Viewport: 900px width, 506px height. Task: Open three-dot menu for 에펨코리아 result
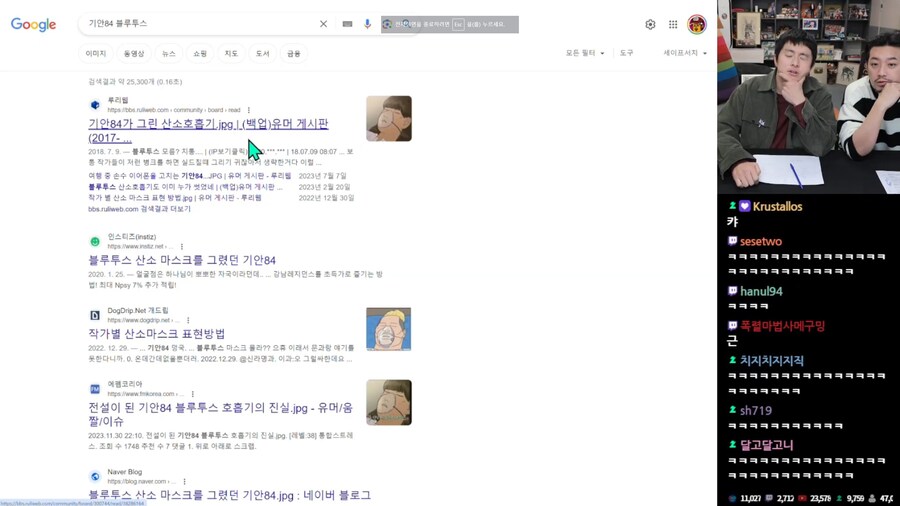click(192, 394)
